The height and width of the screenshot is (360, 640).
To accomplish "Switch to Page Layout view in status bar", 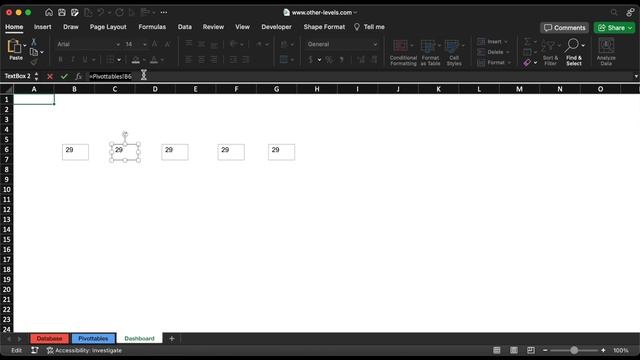I will click(x=514, y=350).
